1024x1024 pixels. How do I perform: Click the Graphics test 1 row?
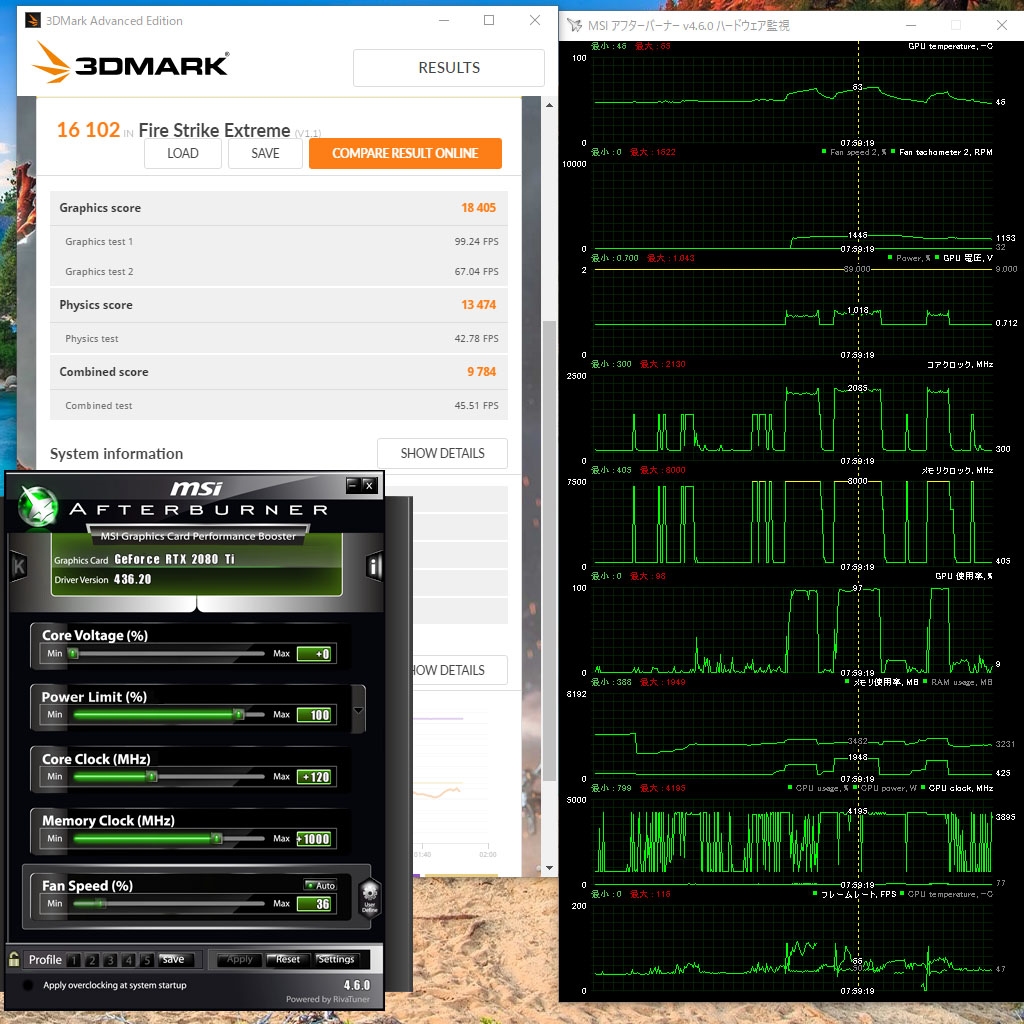click(x=279, y=242)
